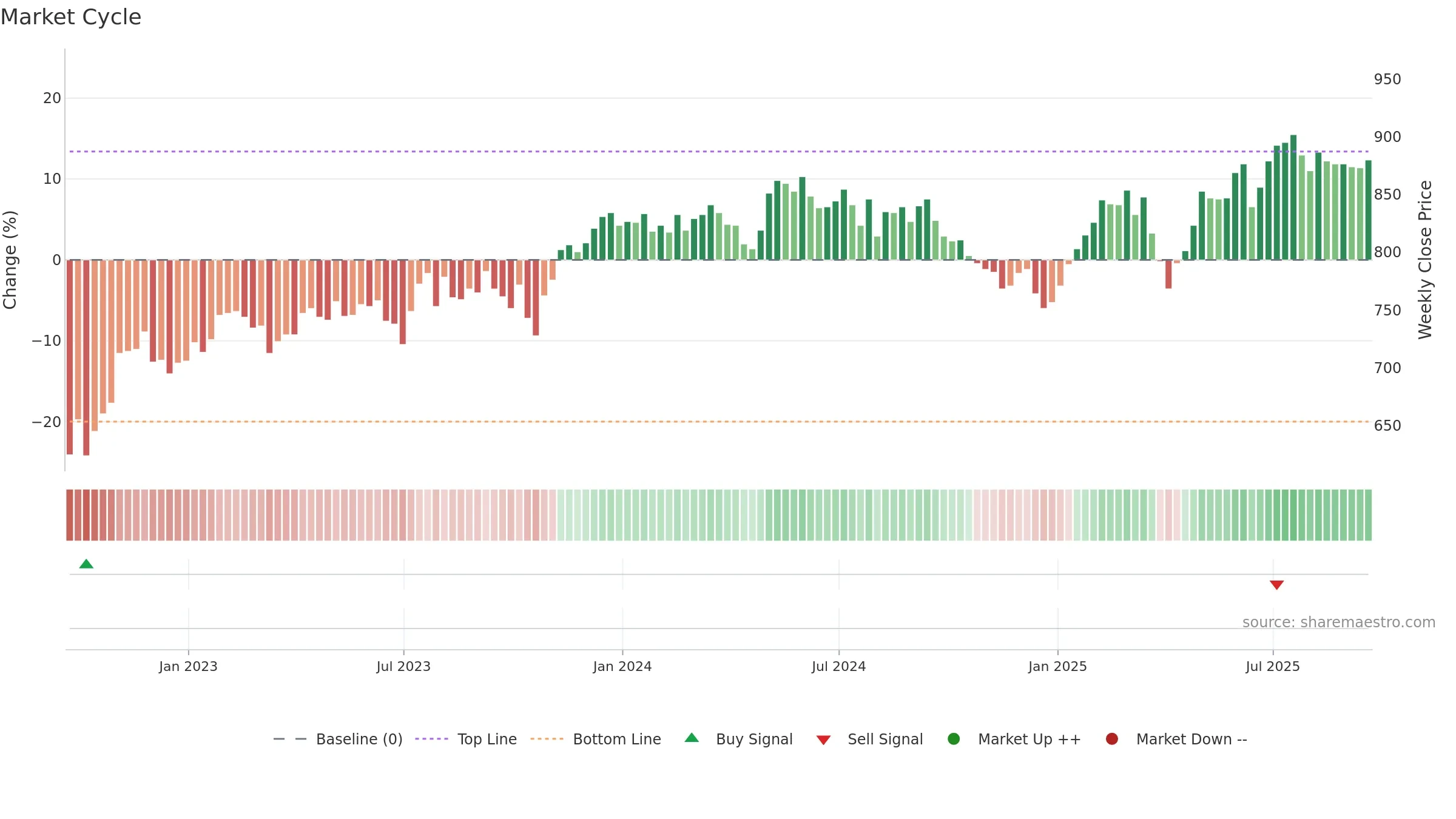Click the Weekly Close Price axis title
This screenshot has width=1456, height=819.
point(1425,260)
